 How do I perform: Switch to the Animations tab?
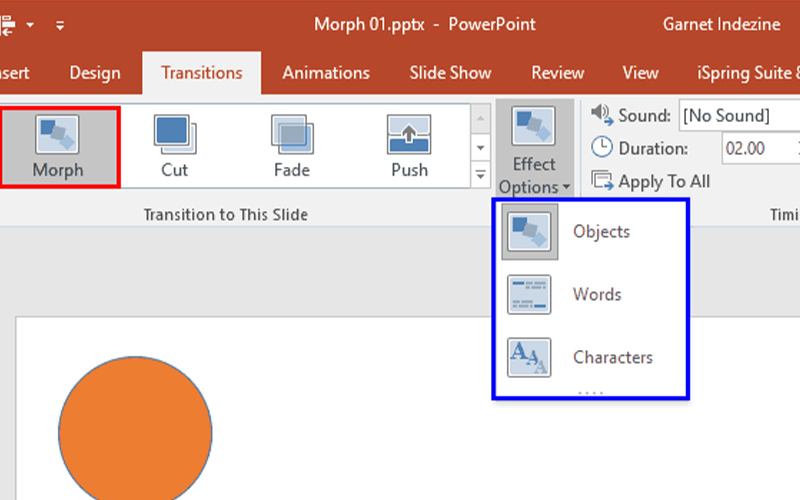(x=326, y=73)
